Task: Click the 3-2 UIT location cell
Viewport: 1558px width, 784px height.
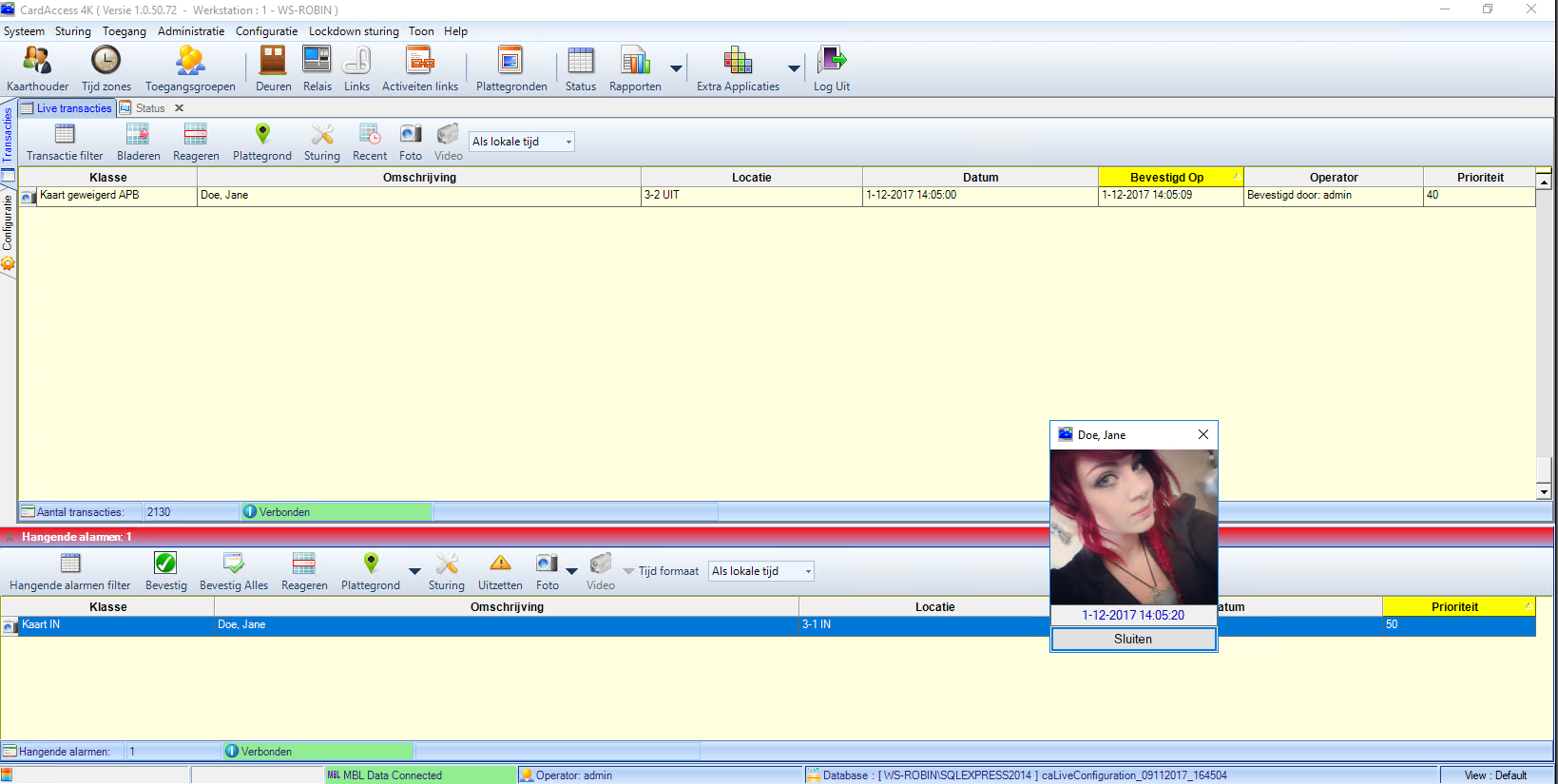Action: click(751, 196)
